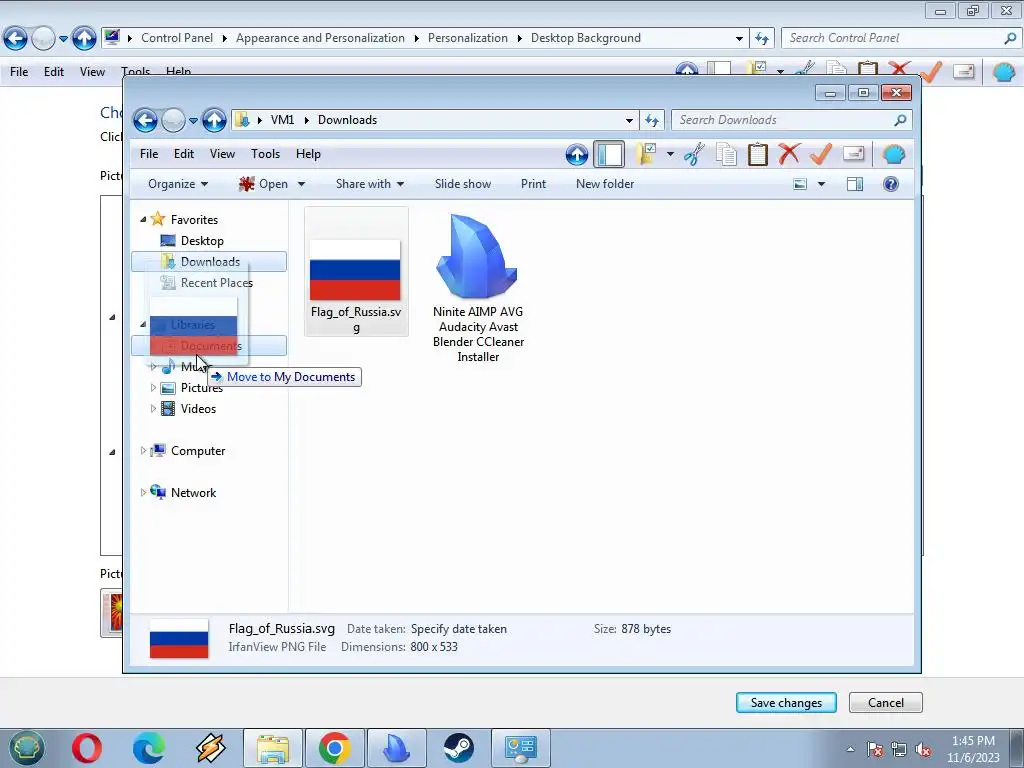Select Pictures library in navigation pane
Screen dimensions: 1024x768
tap(201, 388)
